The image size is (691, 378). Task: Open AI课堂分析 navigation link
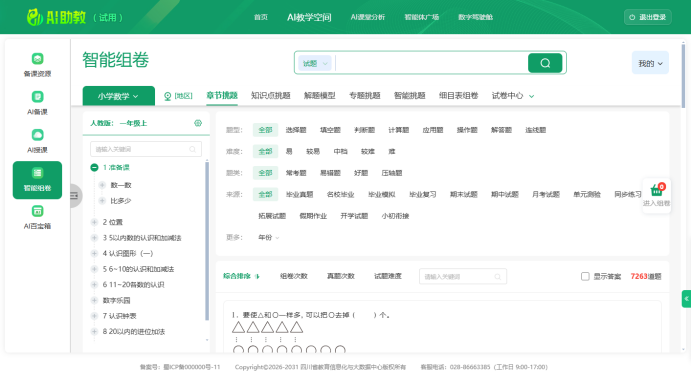[x=368, y=17]
